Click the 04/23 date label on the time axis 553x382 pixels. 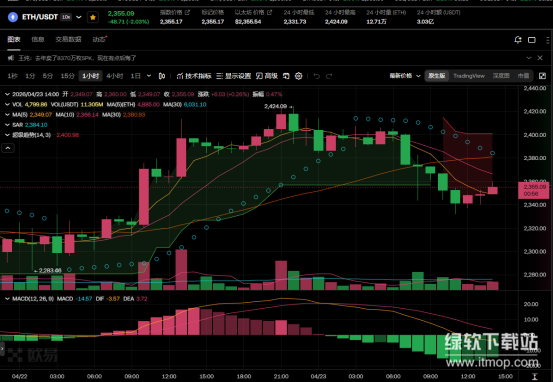[318, 376]
